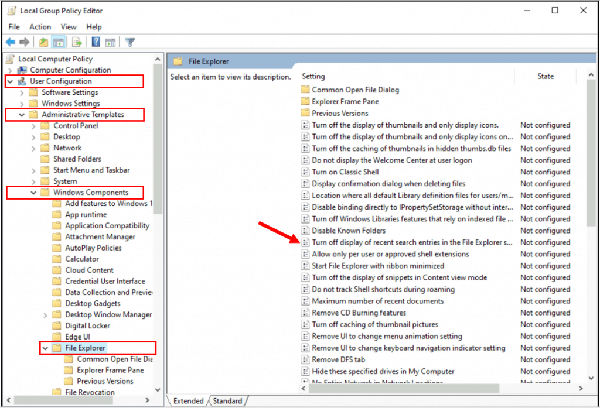
Task: Open the Action menu
Action: (40, 27)
